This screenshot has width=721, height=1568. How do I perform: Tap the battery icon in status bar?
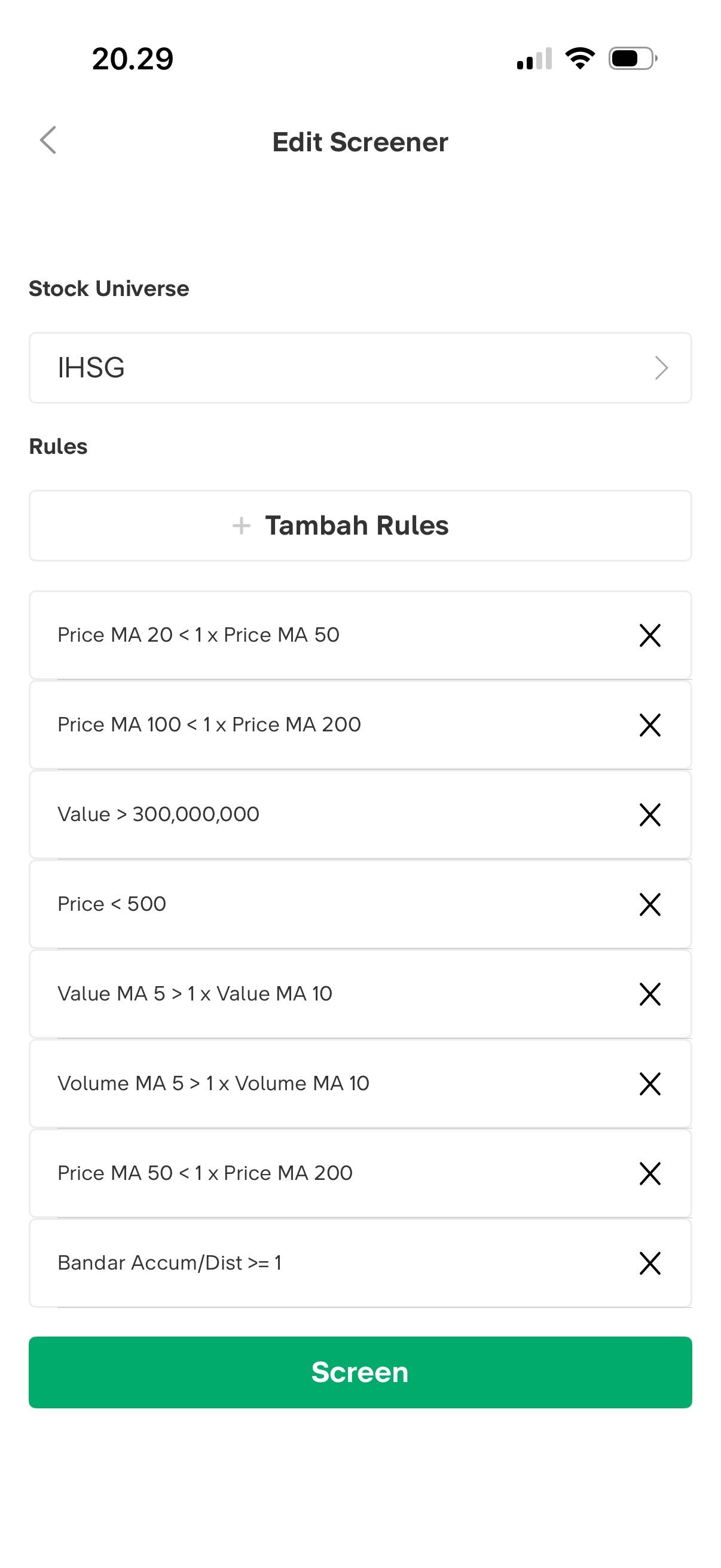[x=632, y=59]
